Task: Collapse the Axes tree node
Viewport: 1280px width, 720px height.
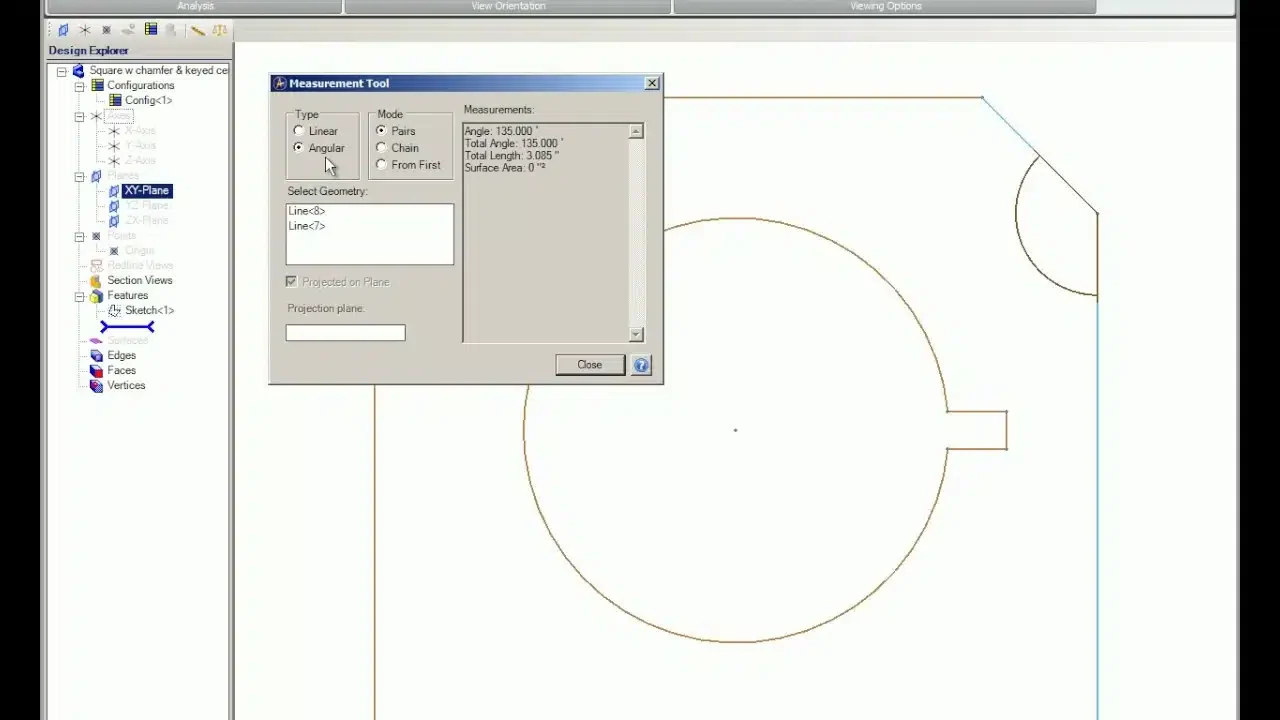Action: (x=80, y=116)
